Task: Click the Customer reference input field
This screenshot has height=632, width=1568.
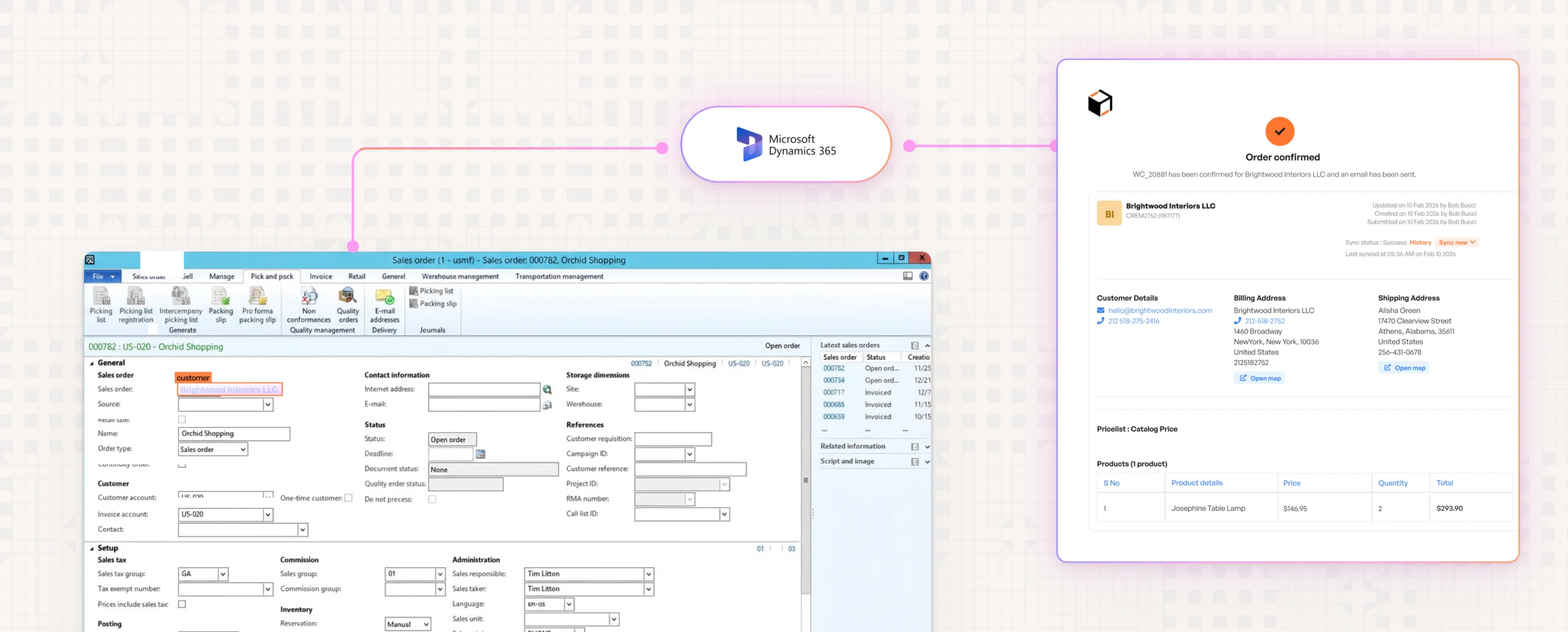Action: pos(690,469)
